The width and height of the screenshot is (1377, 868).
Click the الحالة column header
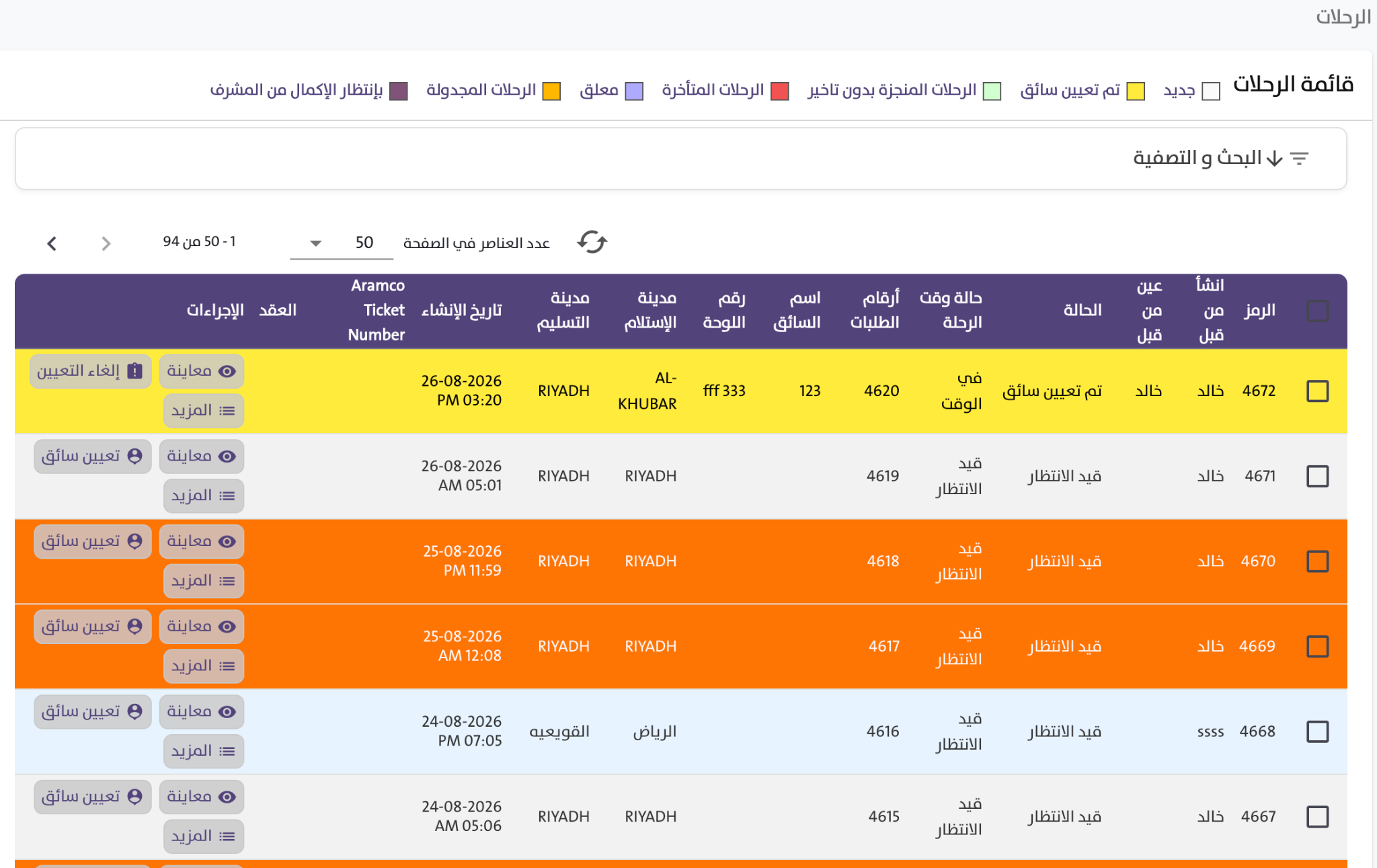[x=1083, y=311]
